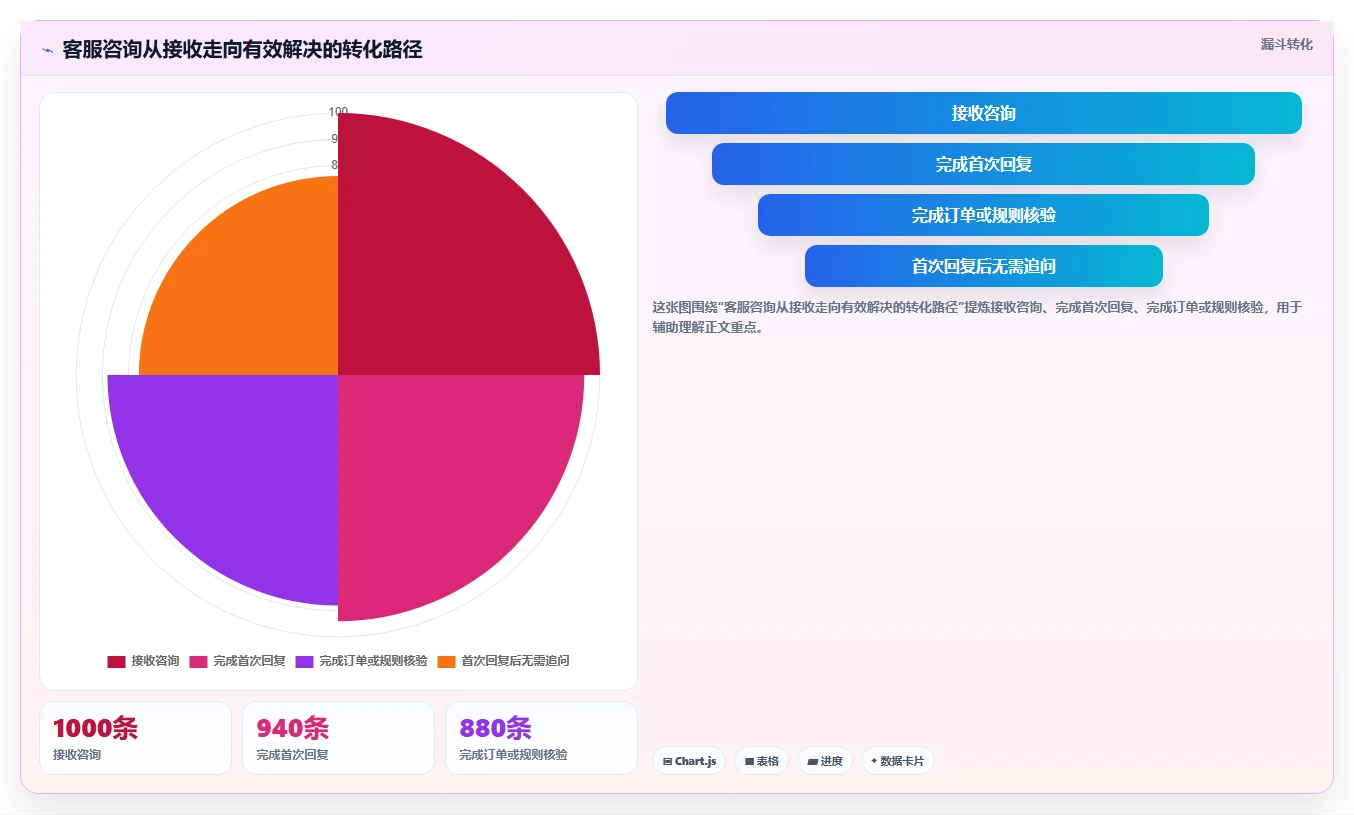Screen dimensions: 1354x815
Task: Click the description paragraph under the funnel
Action: [977, 317]
